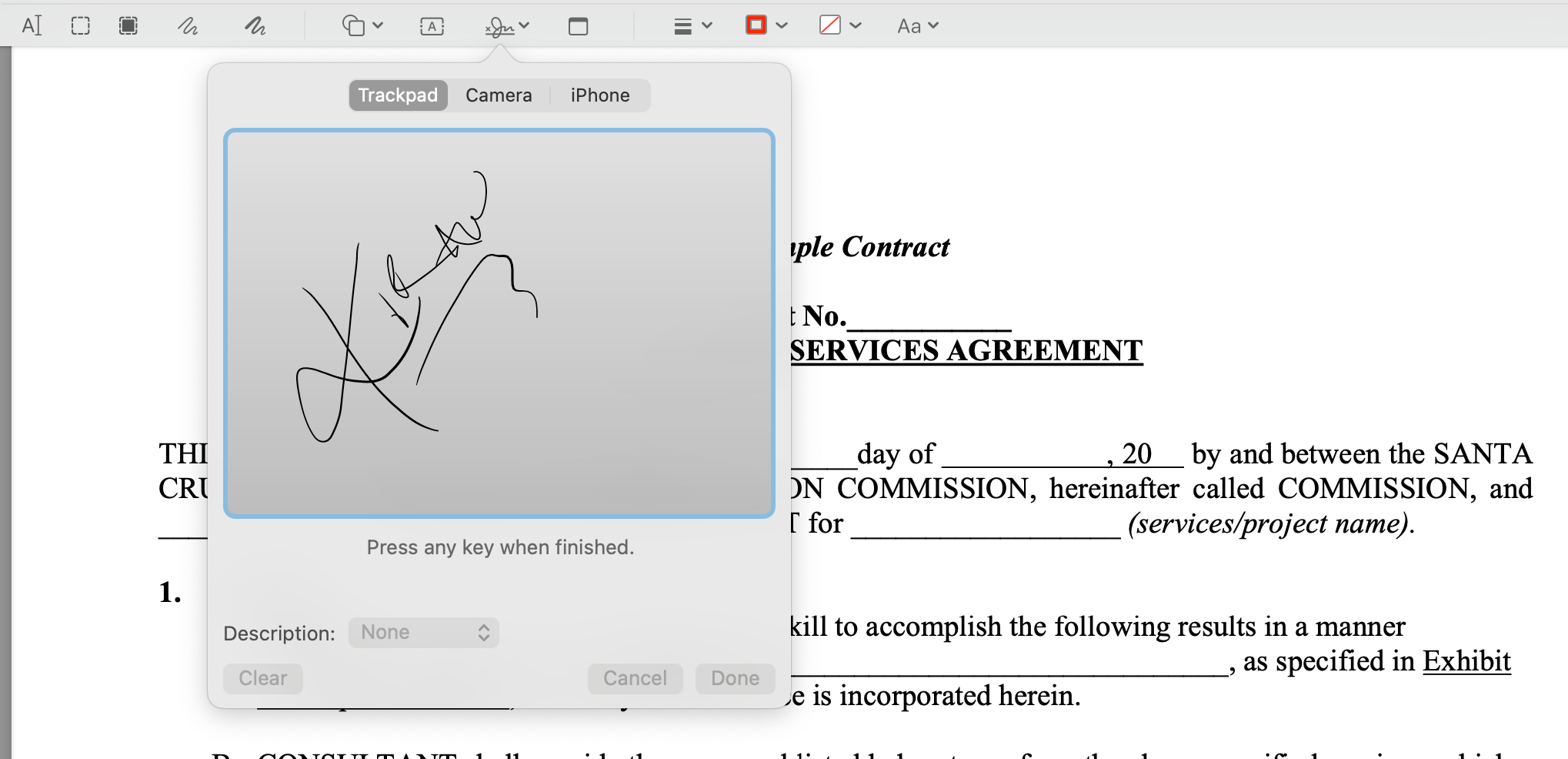
Task: Choose the Sketch tool
Action: [188, 26]
